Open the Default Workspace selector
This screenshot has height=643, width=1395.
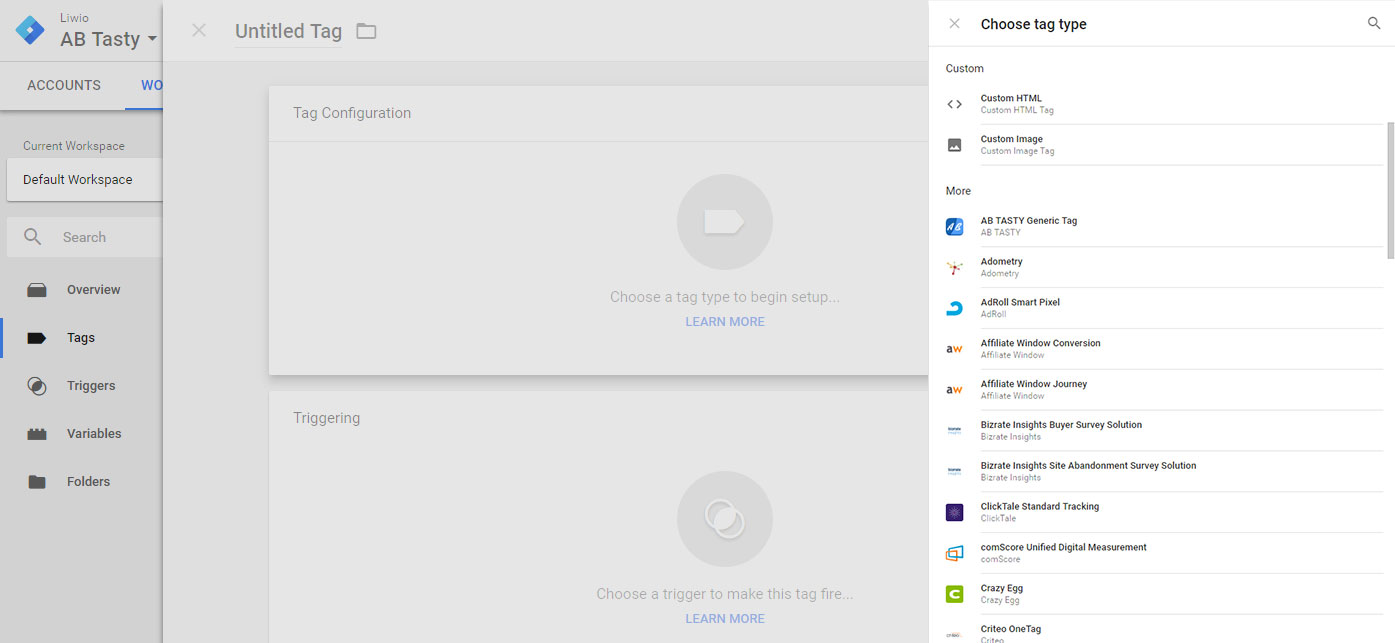coord(84,180)
